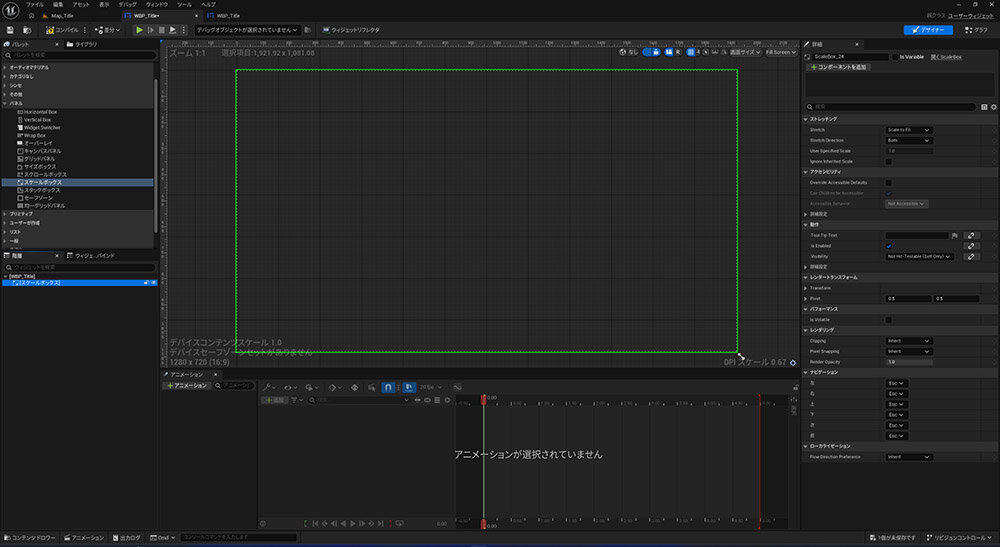Open the Stretch 'Scale to Fit' dropdown

tap(909, 130)
